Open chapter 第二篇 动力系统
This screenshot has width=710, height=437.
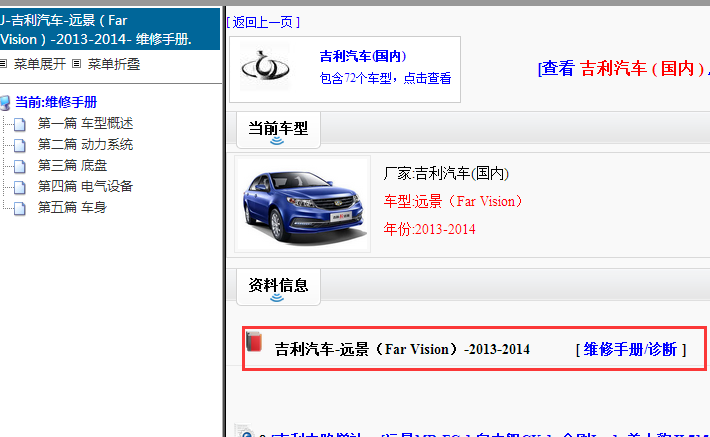[x=85, y=144]
